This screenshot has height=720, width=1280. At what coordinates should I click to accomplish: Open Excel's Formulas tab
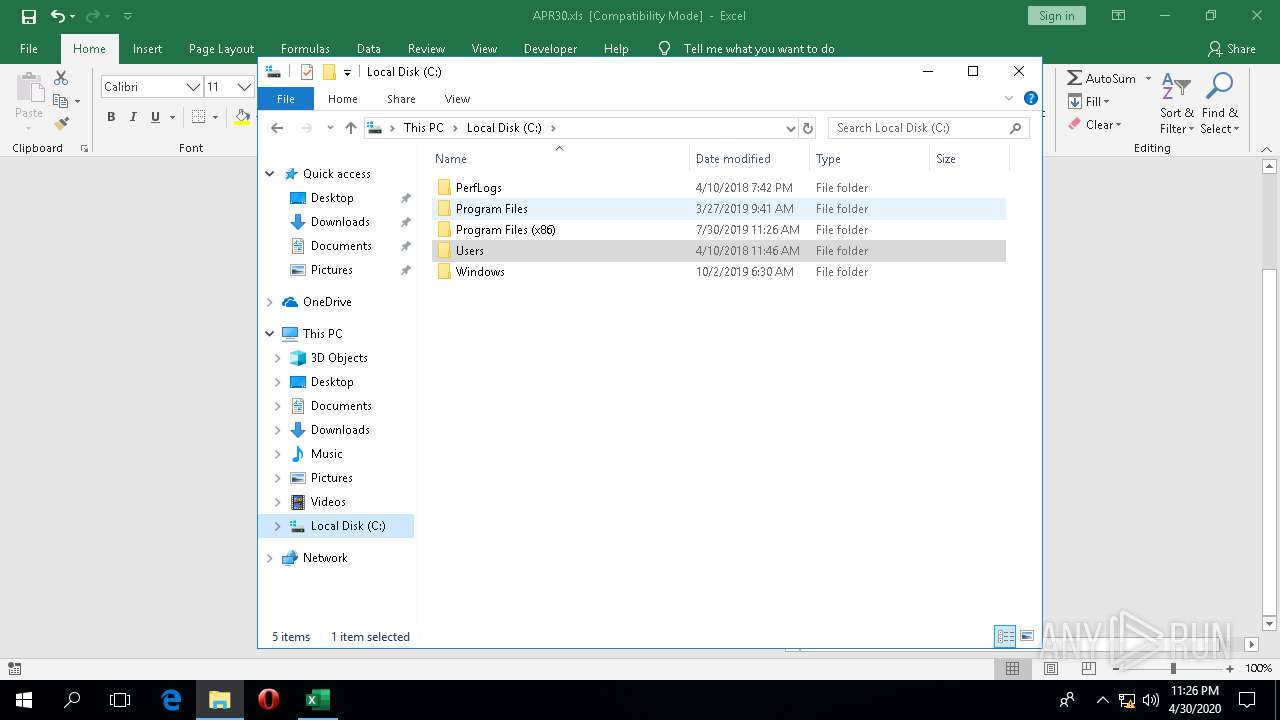305,49
